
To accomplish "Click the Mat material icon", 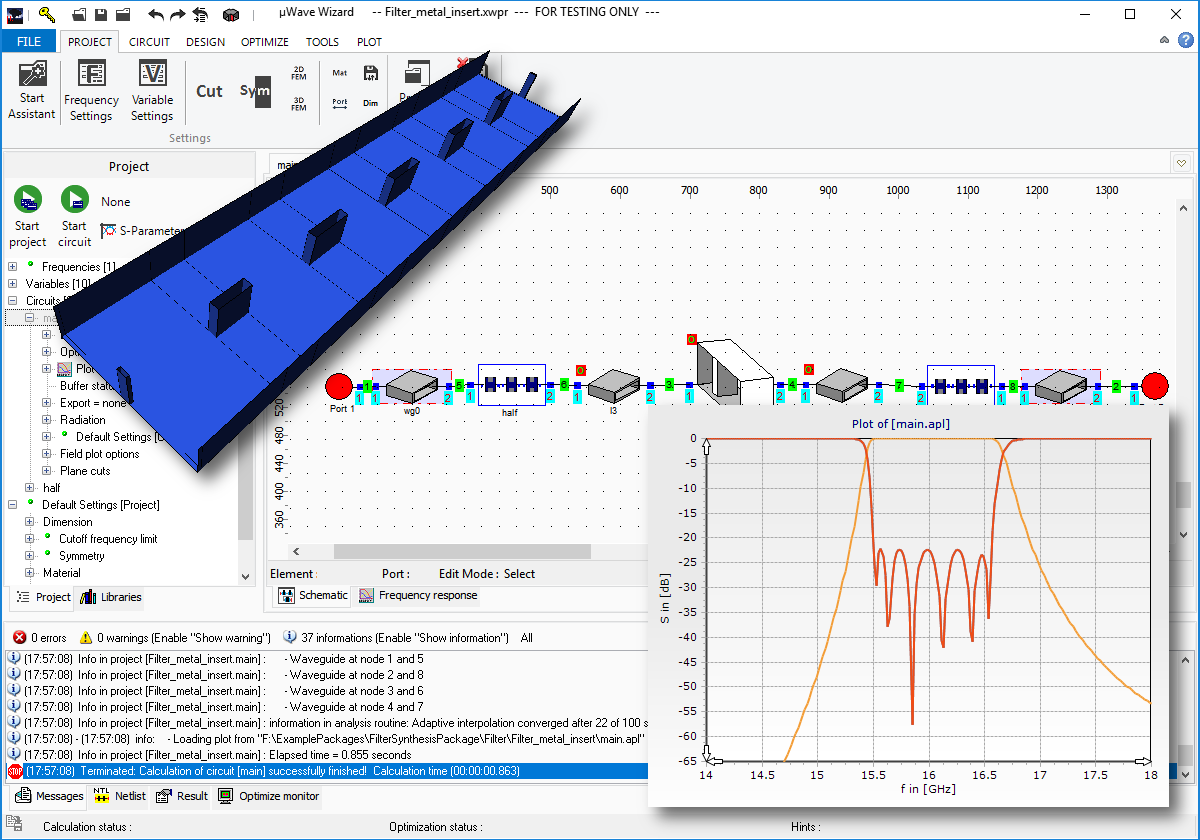I will pyautogui.click(x=340, y=73).
